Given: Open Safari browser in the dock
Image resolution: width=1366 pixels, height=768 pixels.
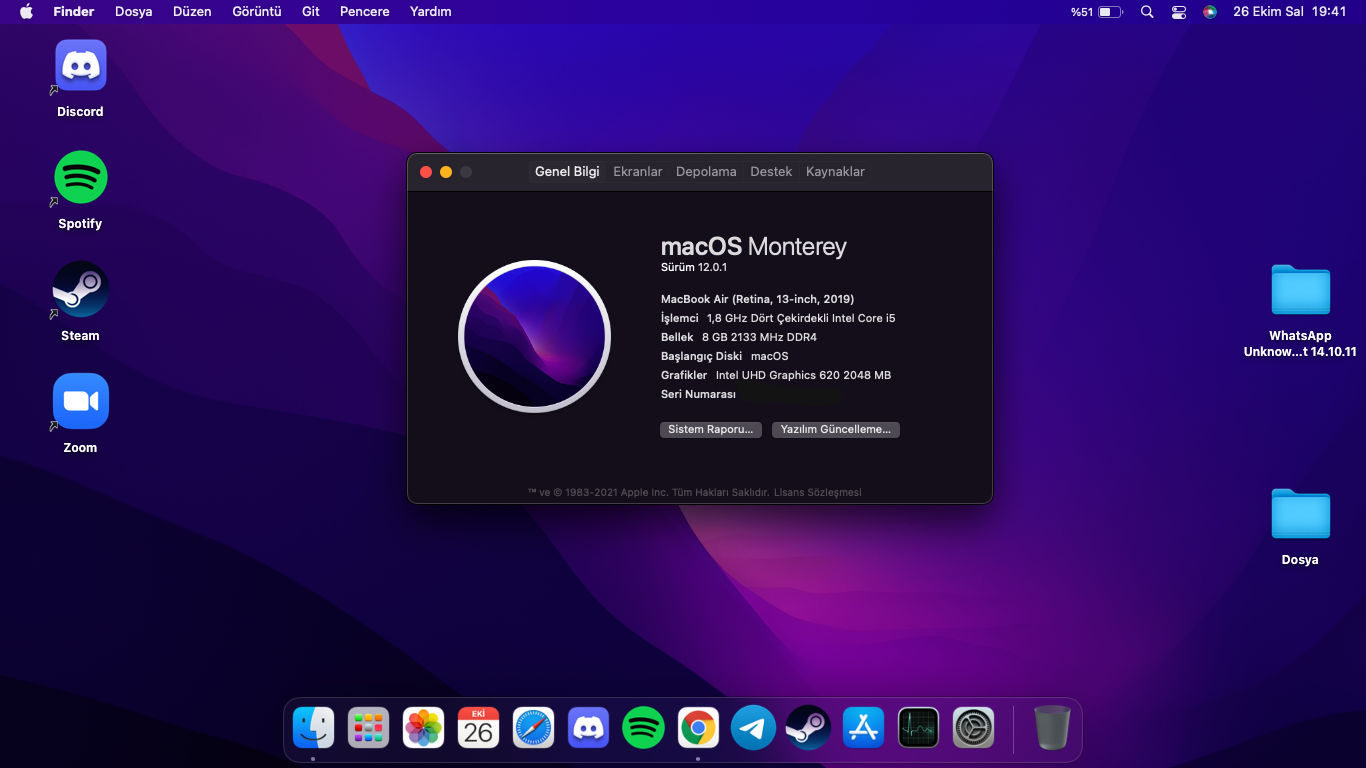Looking at the screenshot, I should (533, 728).
